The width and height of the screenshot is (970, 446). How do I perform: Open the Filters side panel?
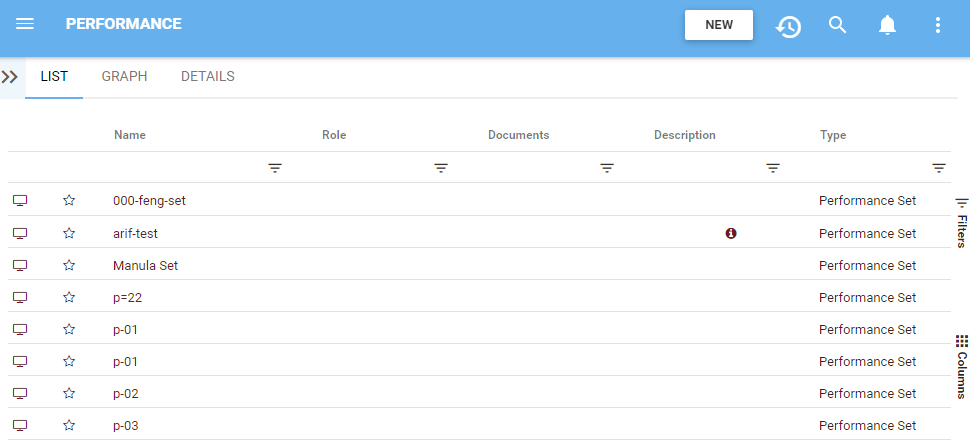tap(961, 223)
